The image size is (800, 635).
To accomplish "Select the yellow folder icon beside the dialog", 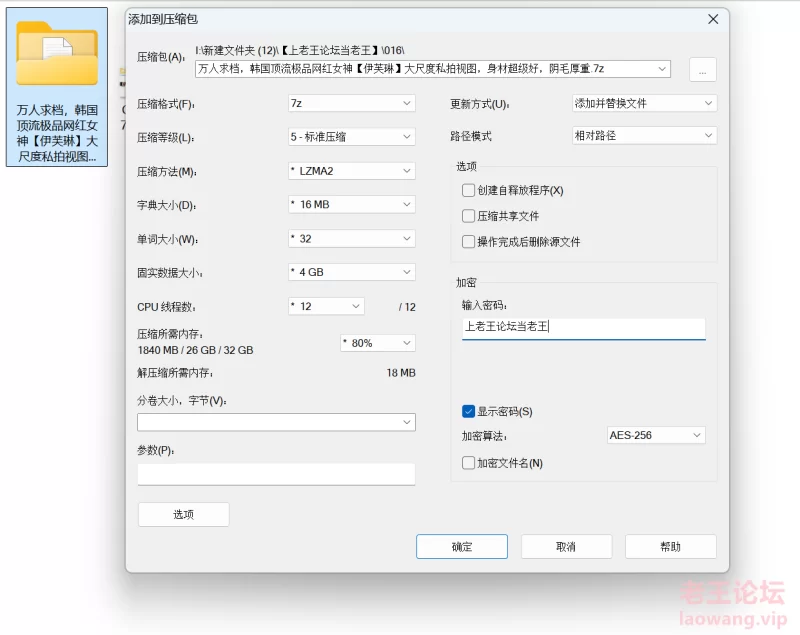I will tap(57, 54).
